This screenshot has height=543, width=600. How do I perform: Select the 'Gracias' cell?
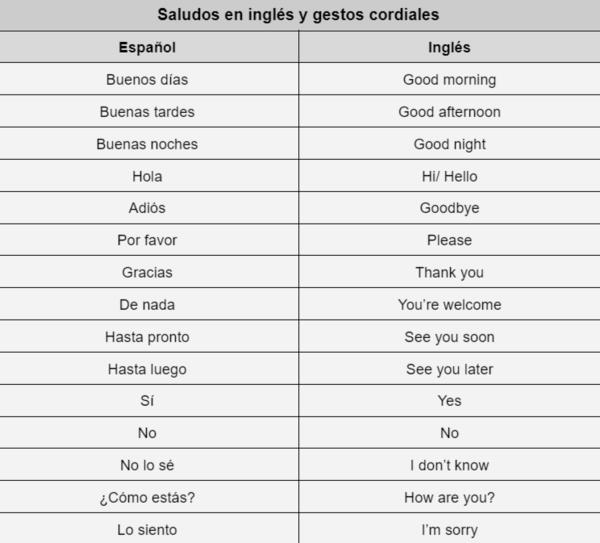(149, 272)
